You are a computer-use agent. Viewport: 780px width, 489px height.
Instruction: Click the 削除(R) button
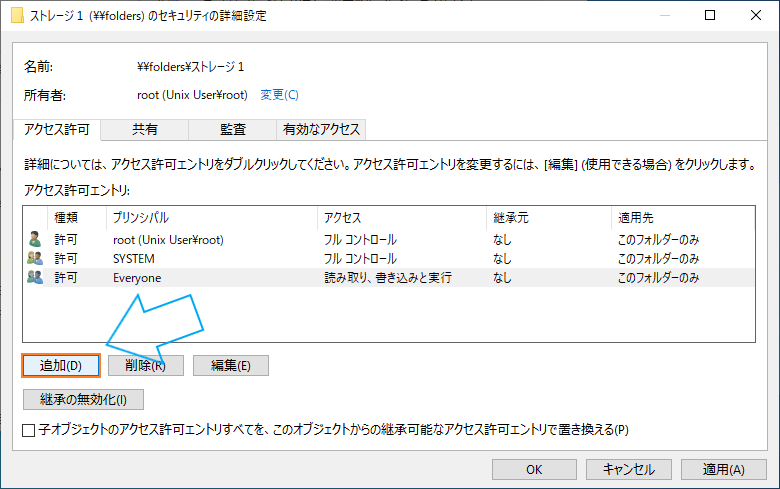click(x=146, y=366)
